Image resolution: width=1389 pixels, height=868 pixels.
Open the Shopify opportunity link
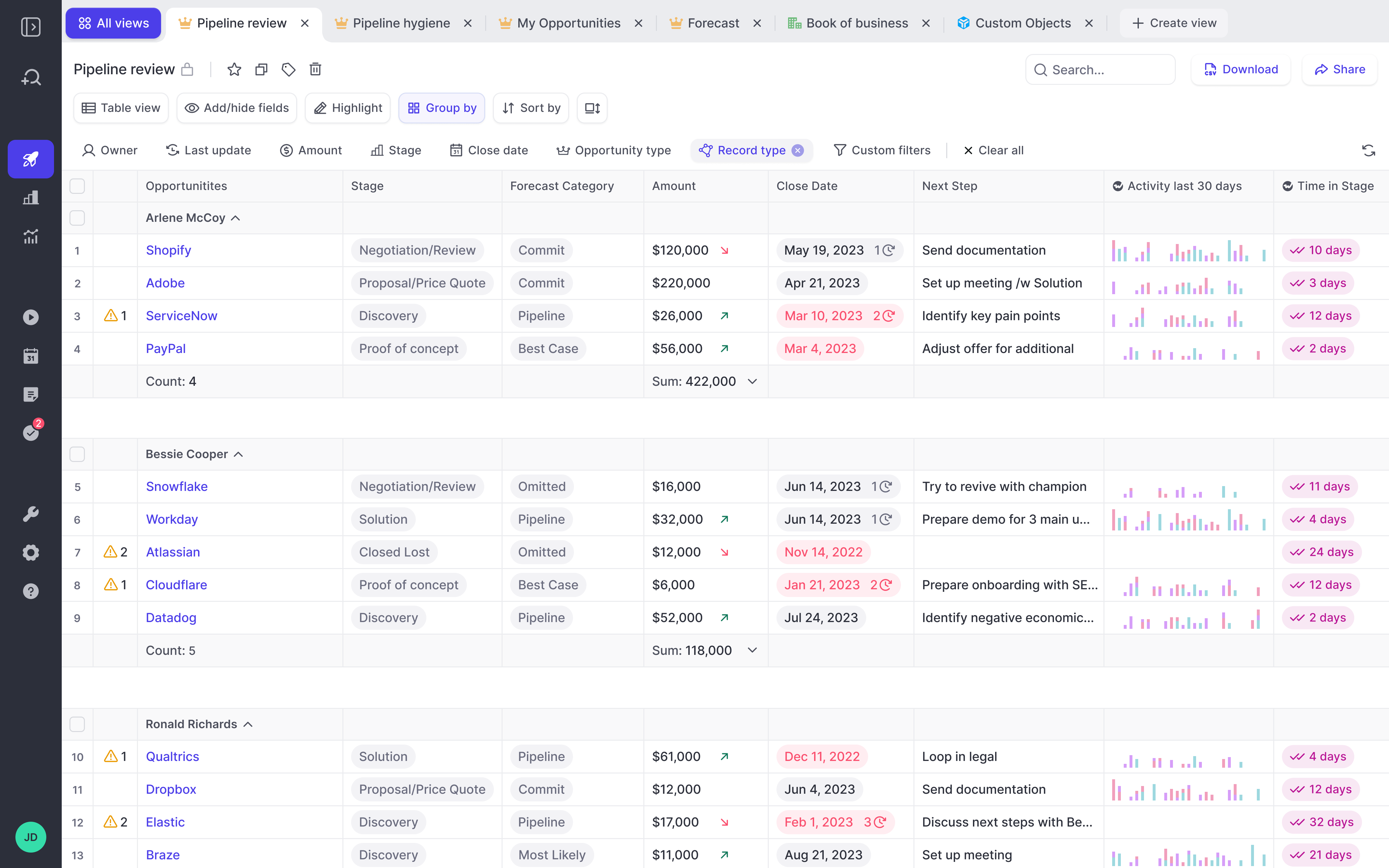coord(168,250)
